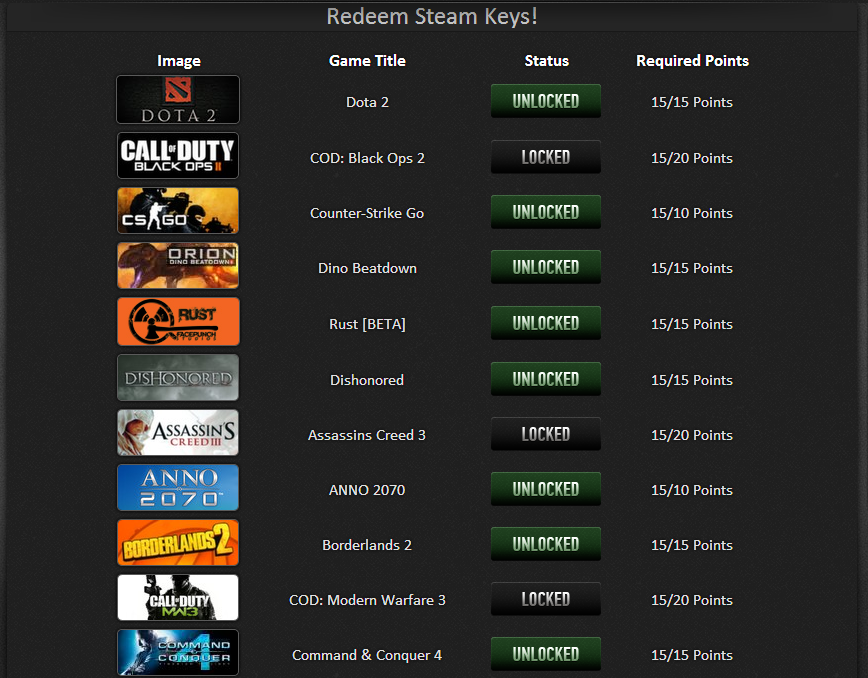Click UNLOCKED button for Command & Conquer 4
Viewport: 868px width, 678px height.
pos(546,654)
